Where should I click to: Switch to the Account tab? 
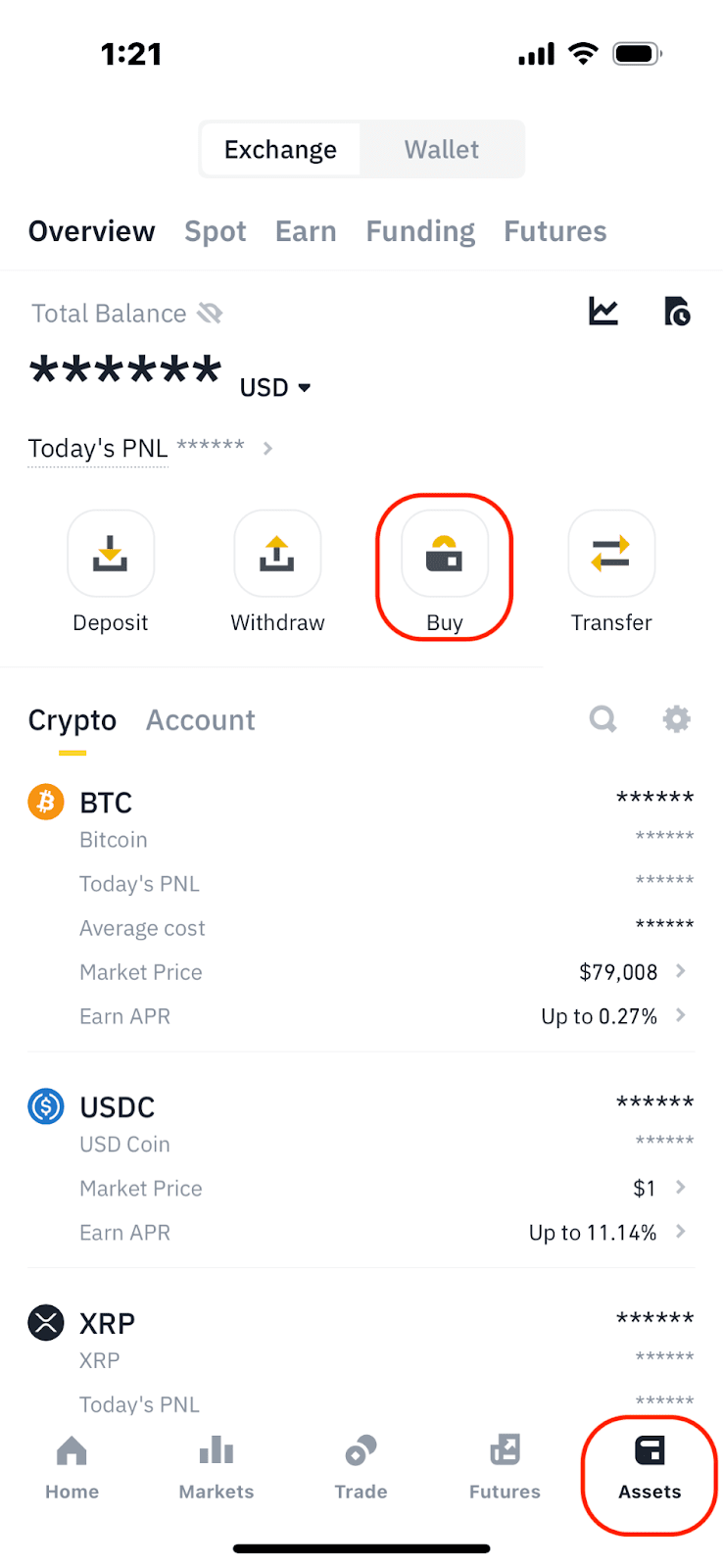click(201, 720)
